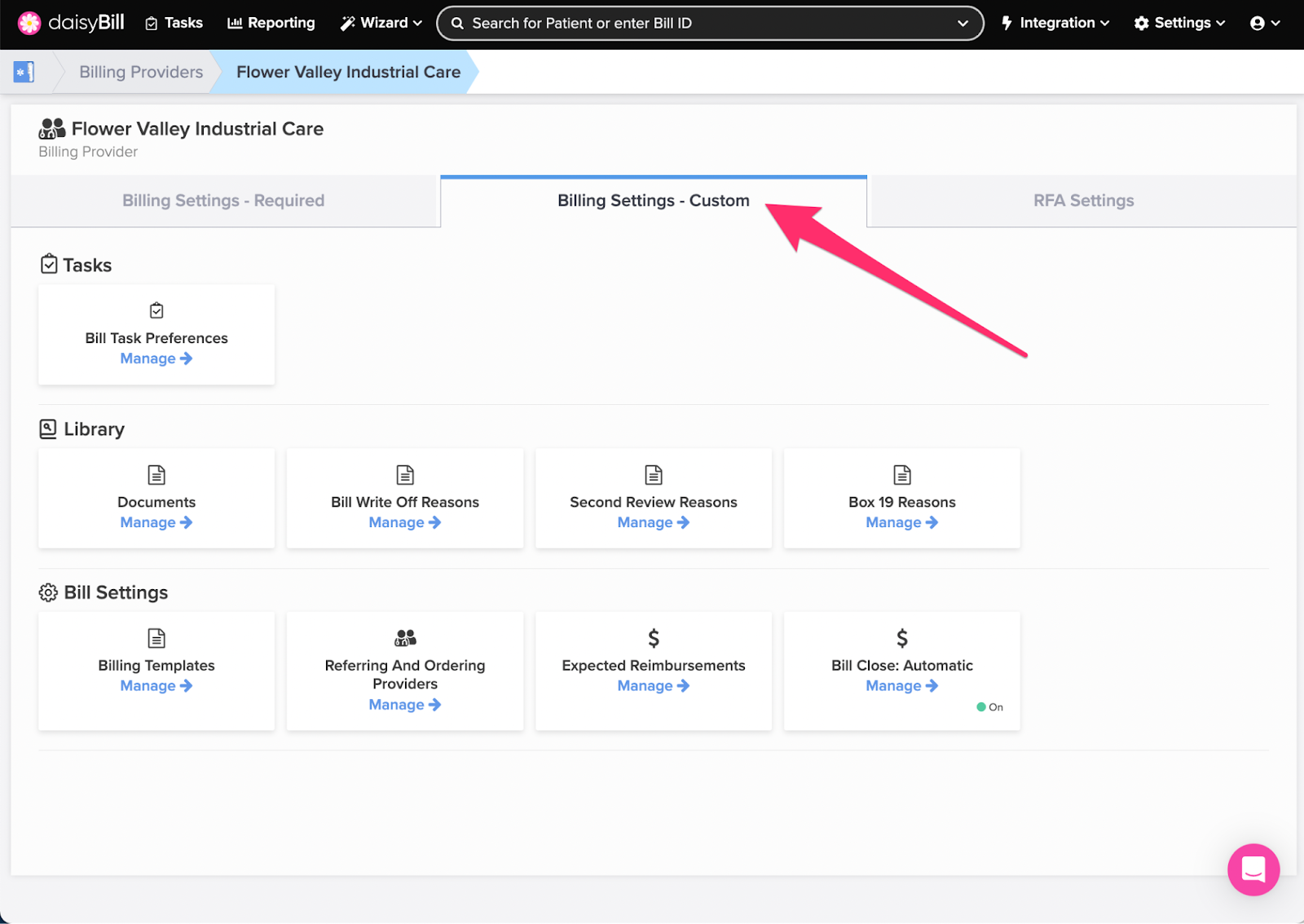This screenshot has height=924, width=1304.
Task: Click the home breadcrumb icon
Action: click(x=24, y=73)
